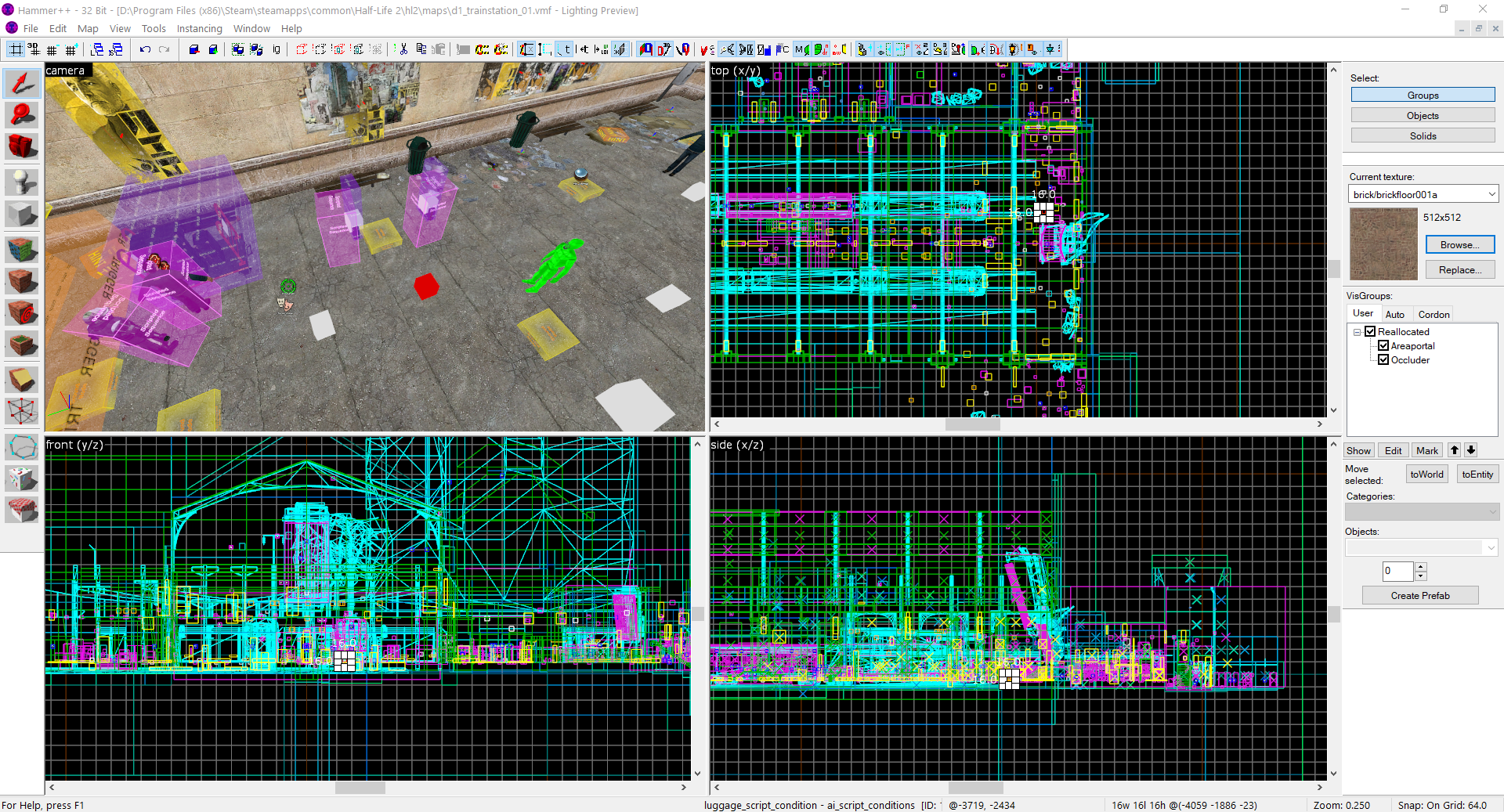
Task: Toggle the 2D grid toolbar icon
Action: [x=15, y=49]
